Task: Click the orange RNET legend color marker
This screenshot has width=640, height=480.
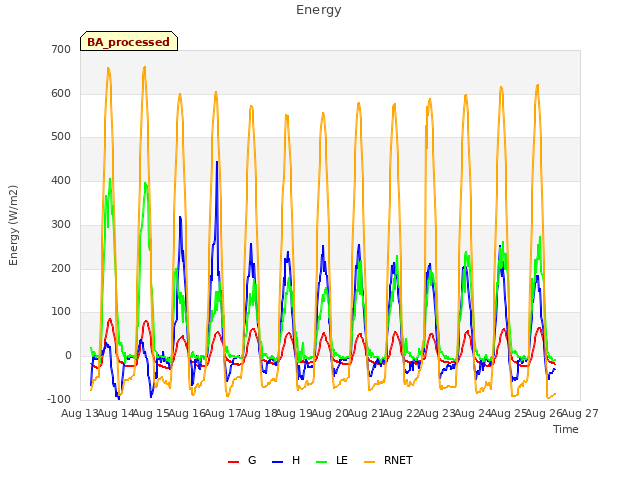Action: 369,462
